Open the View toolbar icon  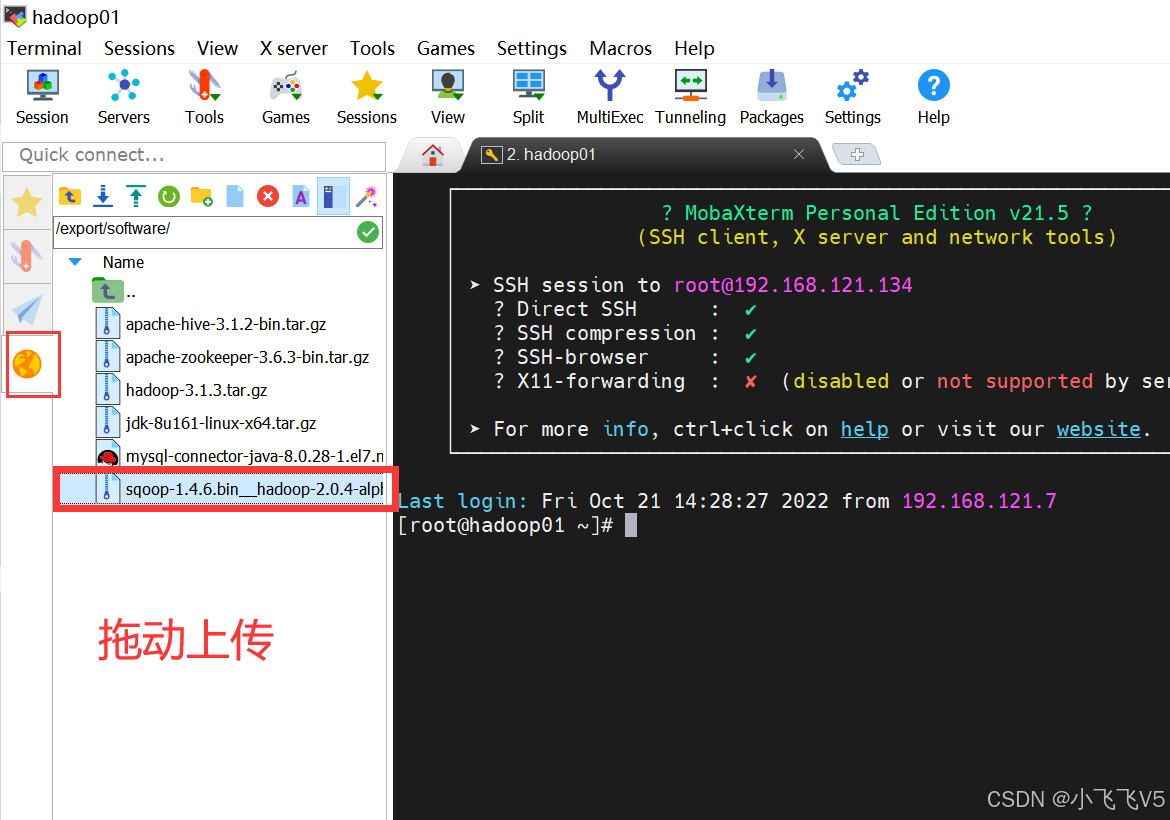pos(448,98)
